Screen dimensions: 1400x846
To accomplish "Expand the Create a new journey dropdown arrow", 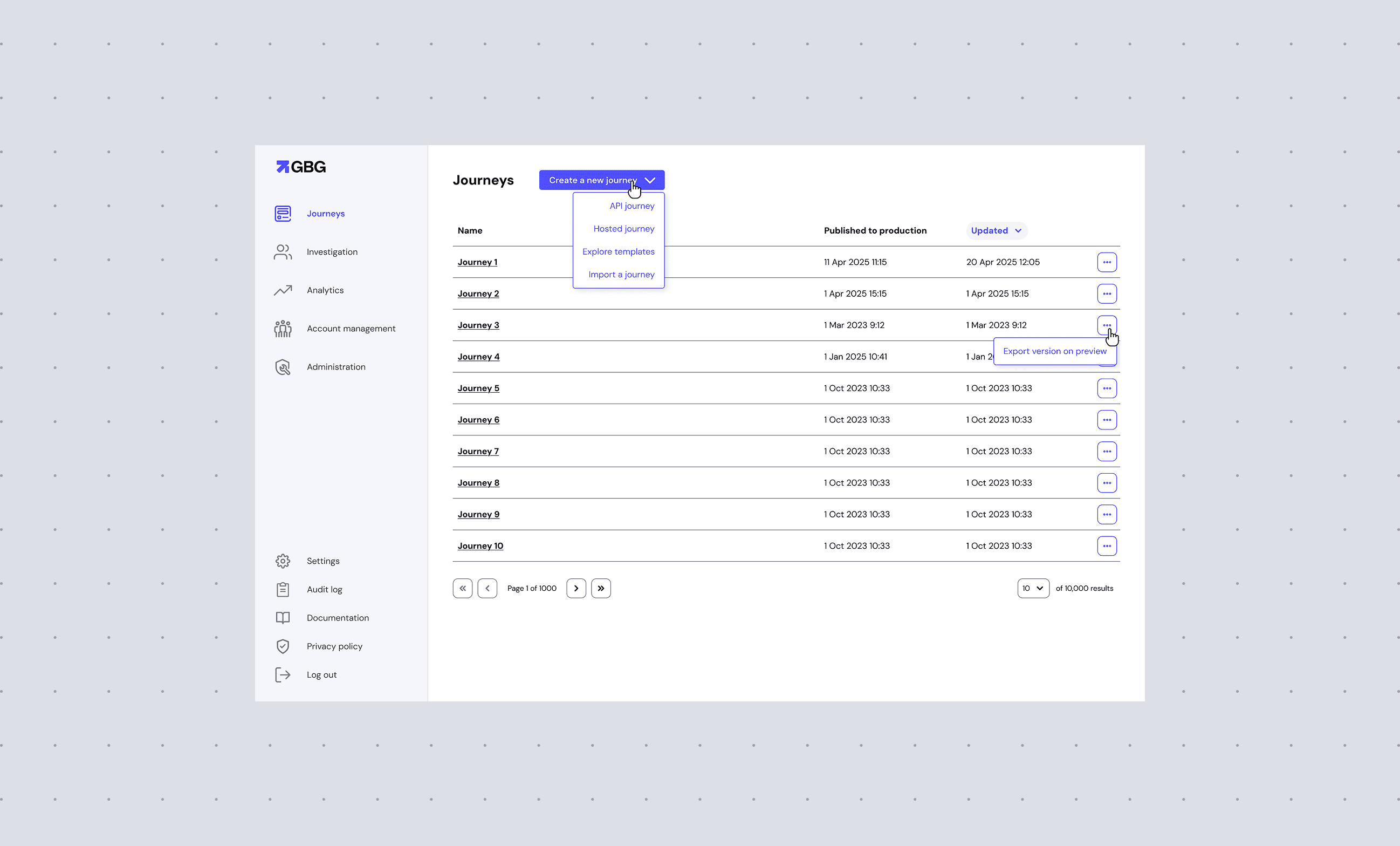I will pyautogui.click(x=650, y=180).
